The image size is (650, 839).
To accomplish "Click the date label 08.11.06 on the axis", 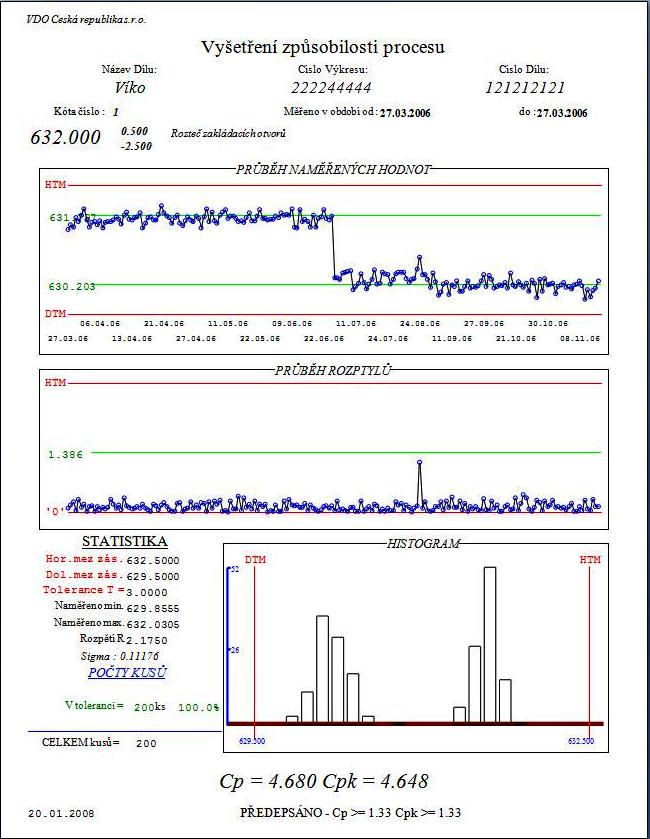I will (580, 339).
